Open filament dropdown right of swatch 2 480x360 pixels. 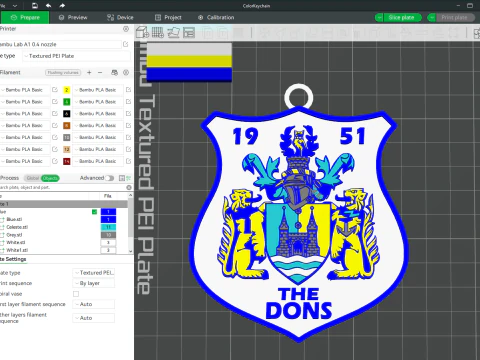pyautogui.click(x=98, y=90)
